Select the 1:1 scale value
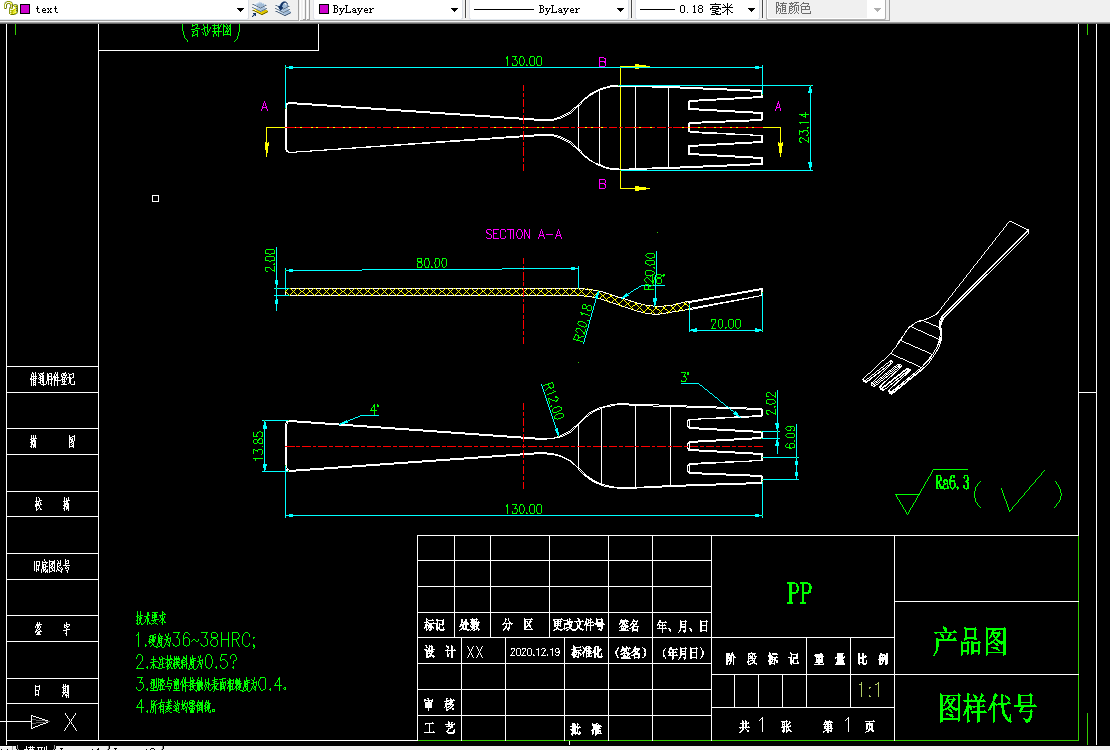 (869, 690)
